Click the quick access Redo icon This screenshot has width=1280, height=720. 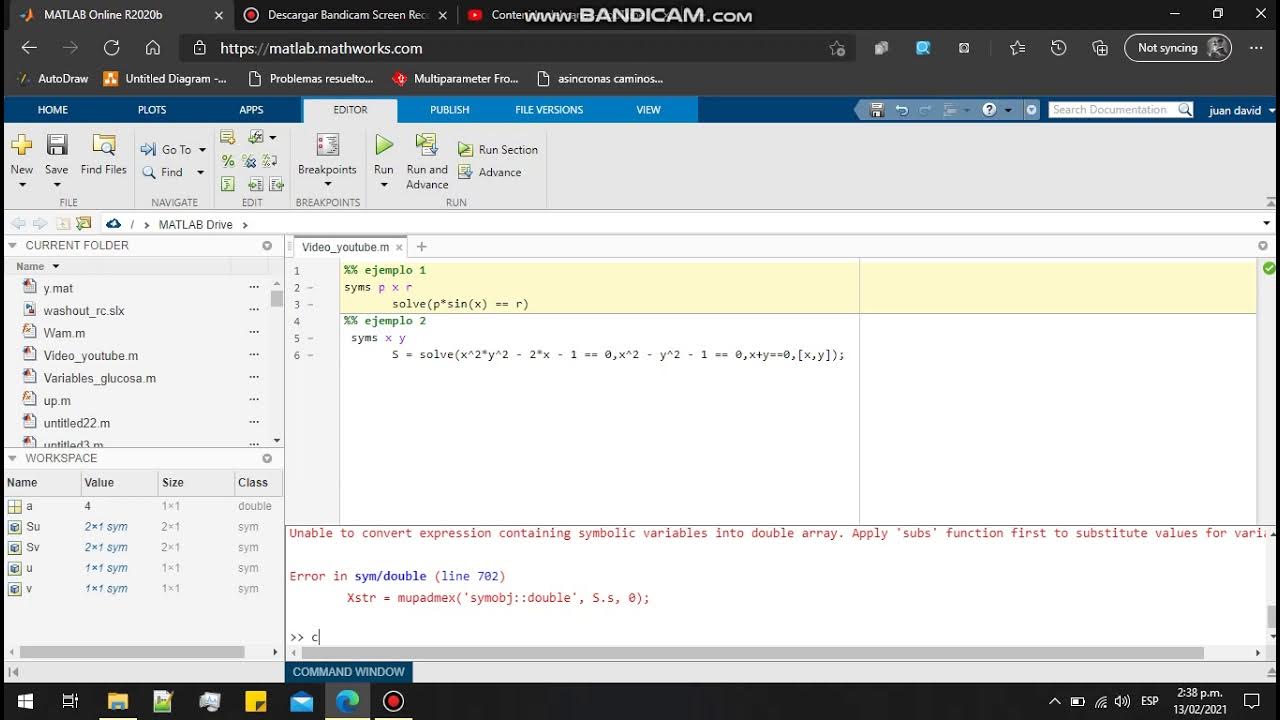point(925,110)
